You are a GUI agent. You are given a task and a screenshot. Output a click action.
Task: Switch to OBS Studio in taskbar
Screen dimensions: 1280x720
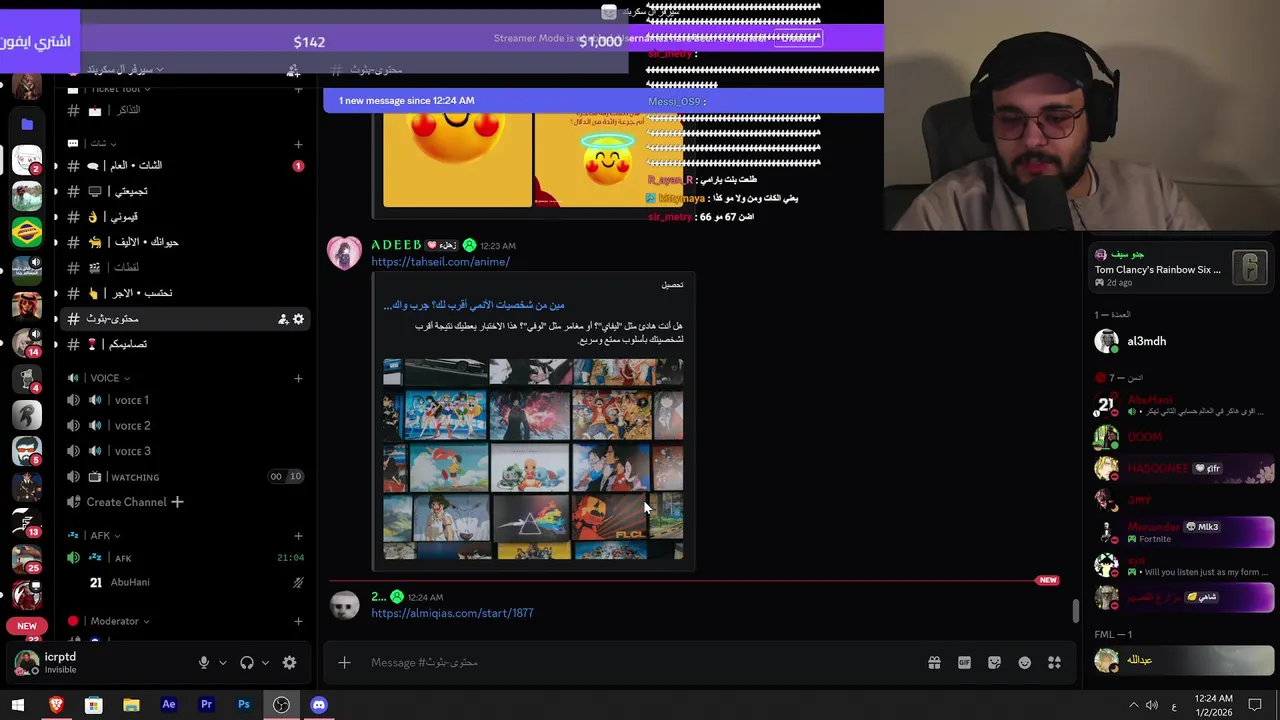click(281, 705)
